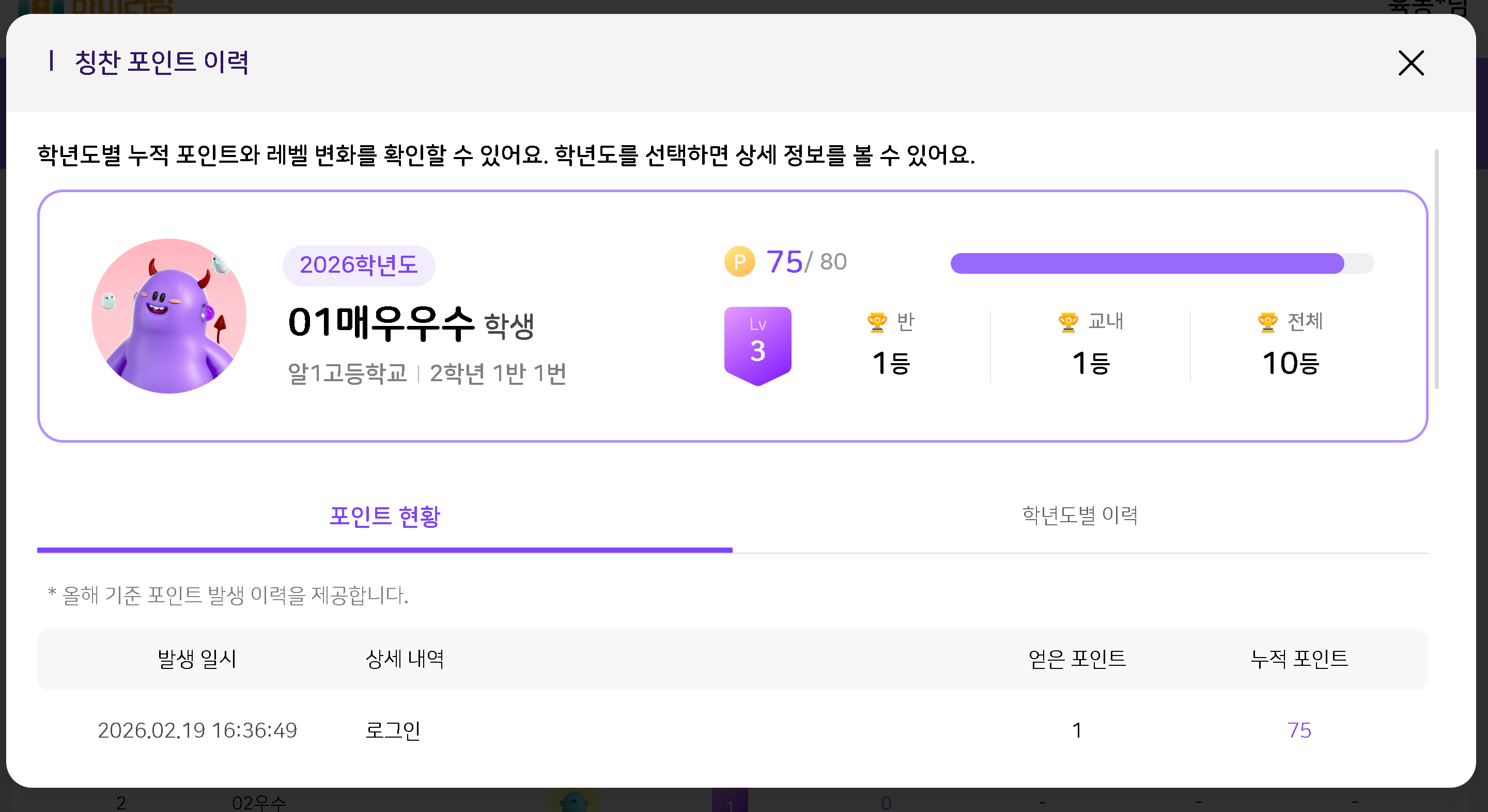The height and width of the screenshot is (812, 1488).
Task: Click the purple point progress bar
Action: [x=1146, y=263]
